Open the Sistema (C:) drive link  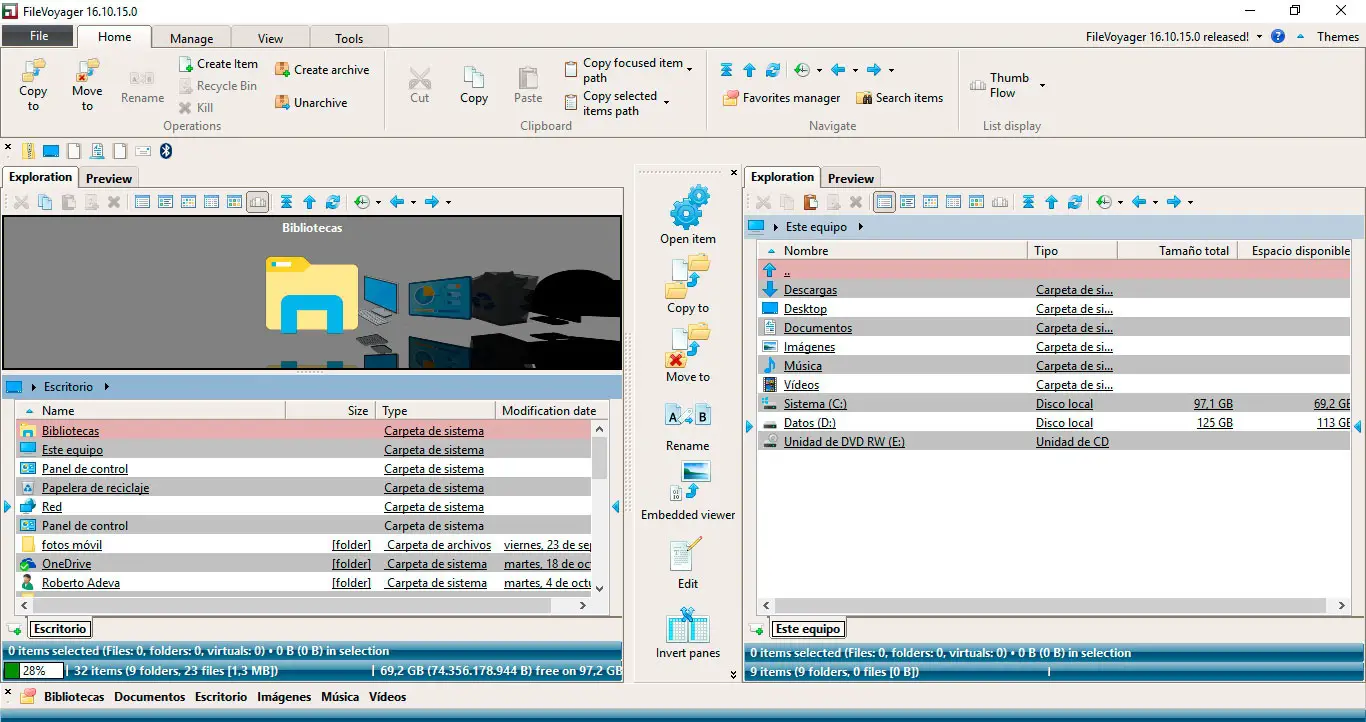[815, 404]
